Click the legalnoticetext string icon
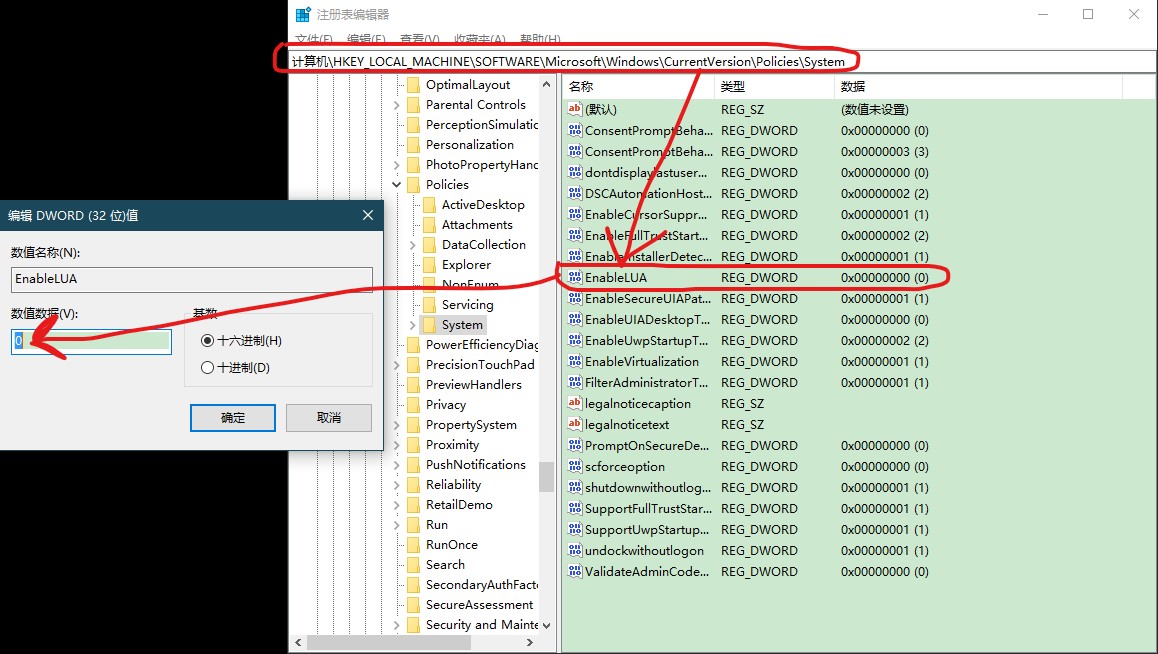 (x=575, y=424)
